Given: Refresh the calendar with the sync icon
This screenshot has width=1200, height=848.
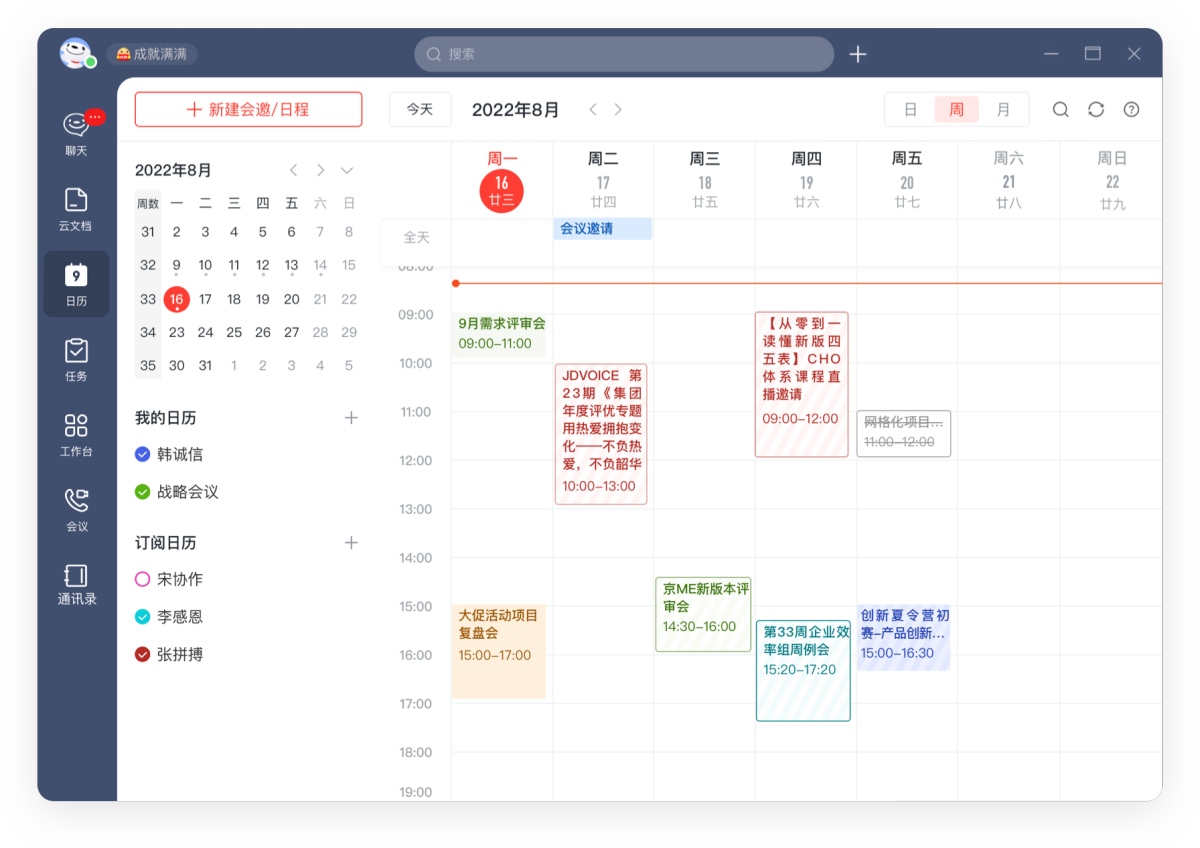Looking at the screenshot, I should pyautogui.click(x=1096, y=109).
